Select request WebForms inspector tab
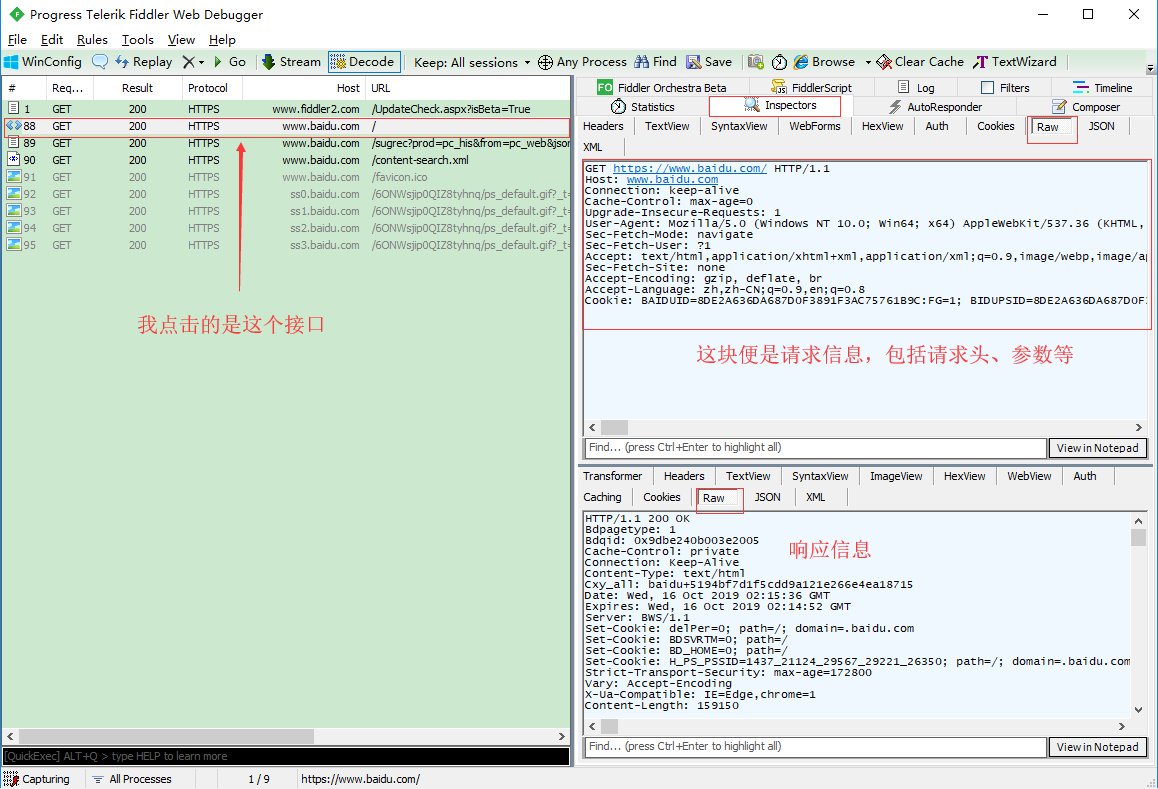The image size is (1158, 789). pos(815,126)
